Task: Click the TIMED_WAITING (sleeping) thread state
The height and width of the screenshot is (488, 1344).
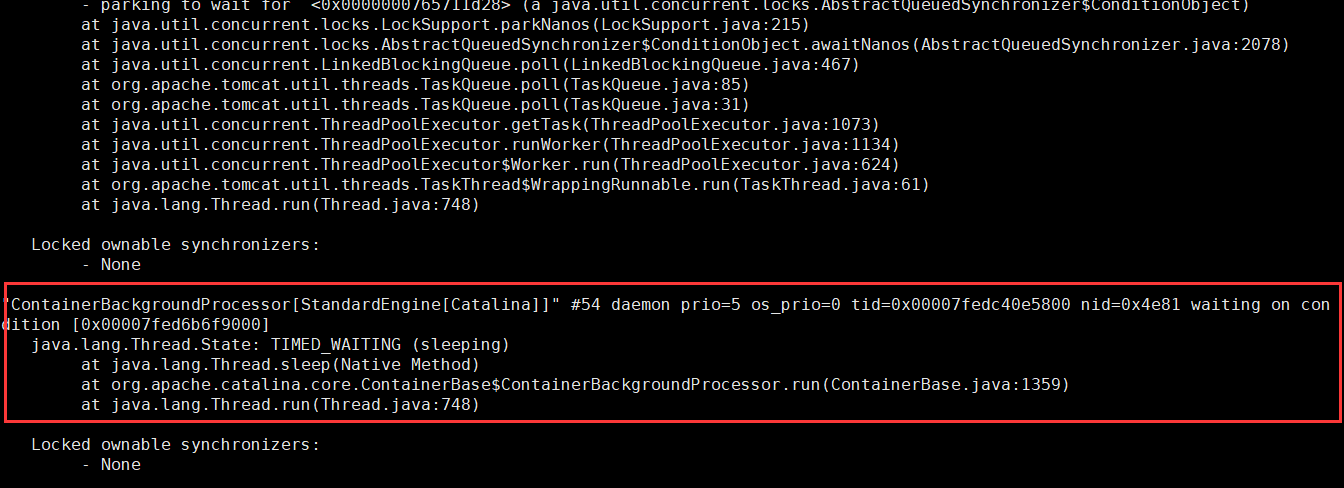Action: (390, 345)
